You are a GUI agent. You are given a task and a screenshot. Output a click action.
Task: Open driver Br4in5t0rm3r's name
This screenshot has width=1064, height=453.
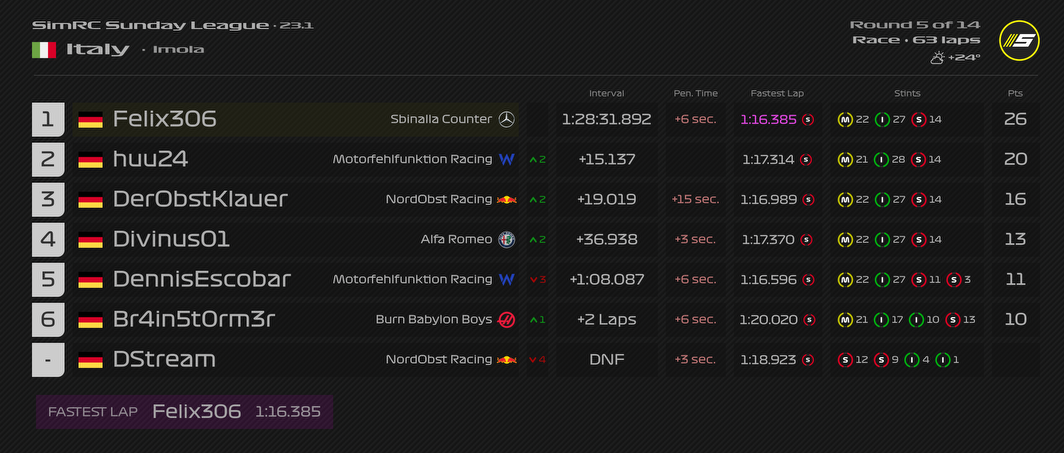click(x=193, y=319)
